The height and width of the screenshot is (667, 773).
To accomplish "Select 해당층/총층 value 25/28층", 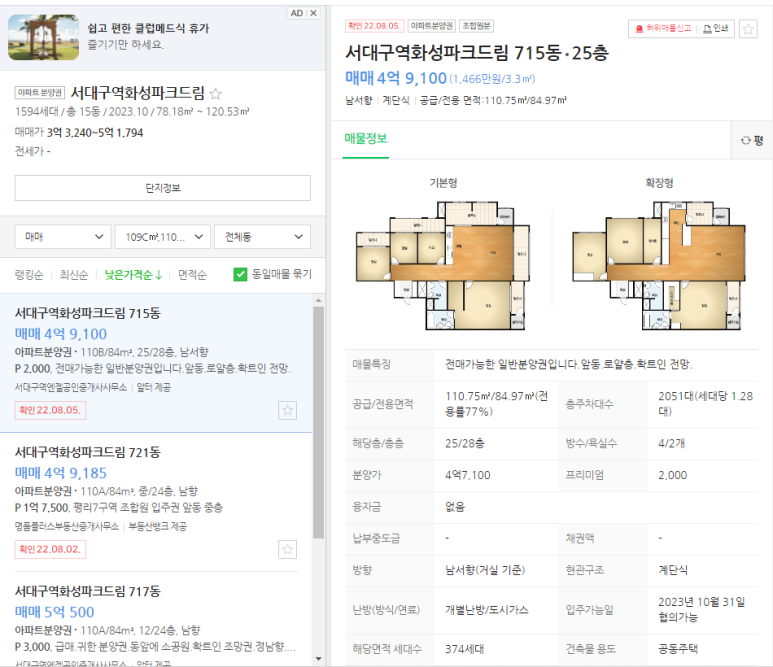I will tap(464, 443).
